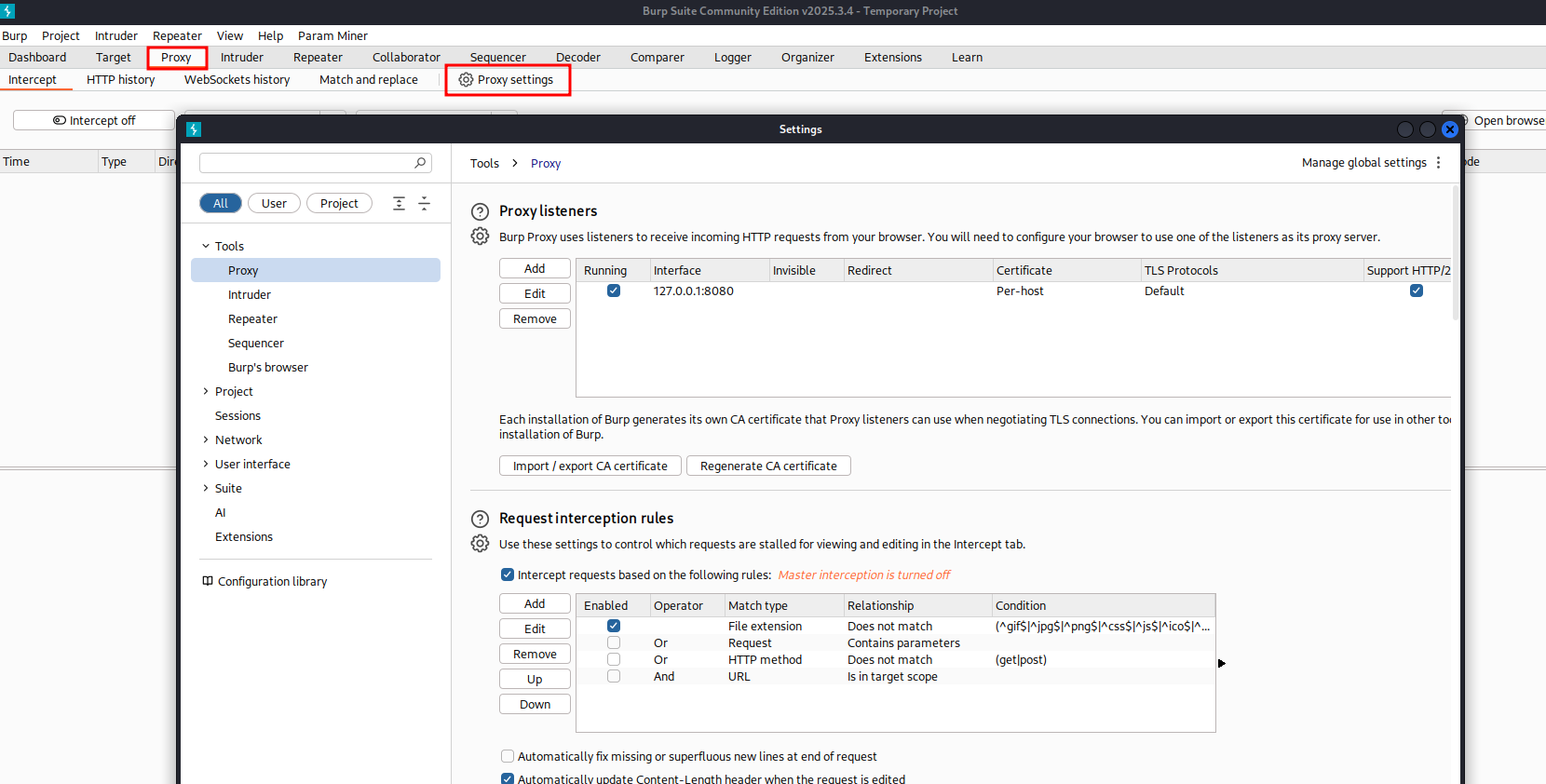
Task: Click the Proxy settings gear icon
Action: [466, 80]
